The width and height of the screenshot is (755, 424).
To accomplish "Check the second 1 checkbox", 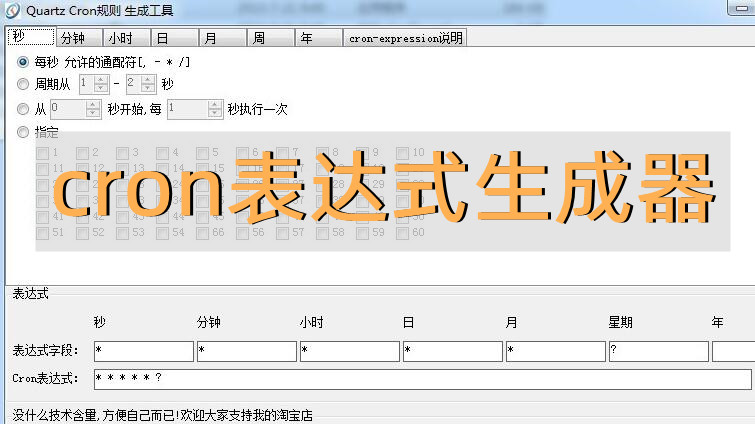I will click(x=43, y=153).
